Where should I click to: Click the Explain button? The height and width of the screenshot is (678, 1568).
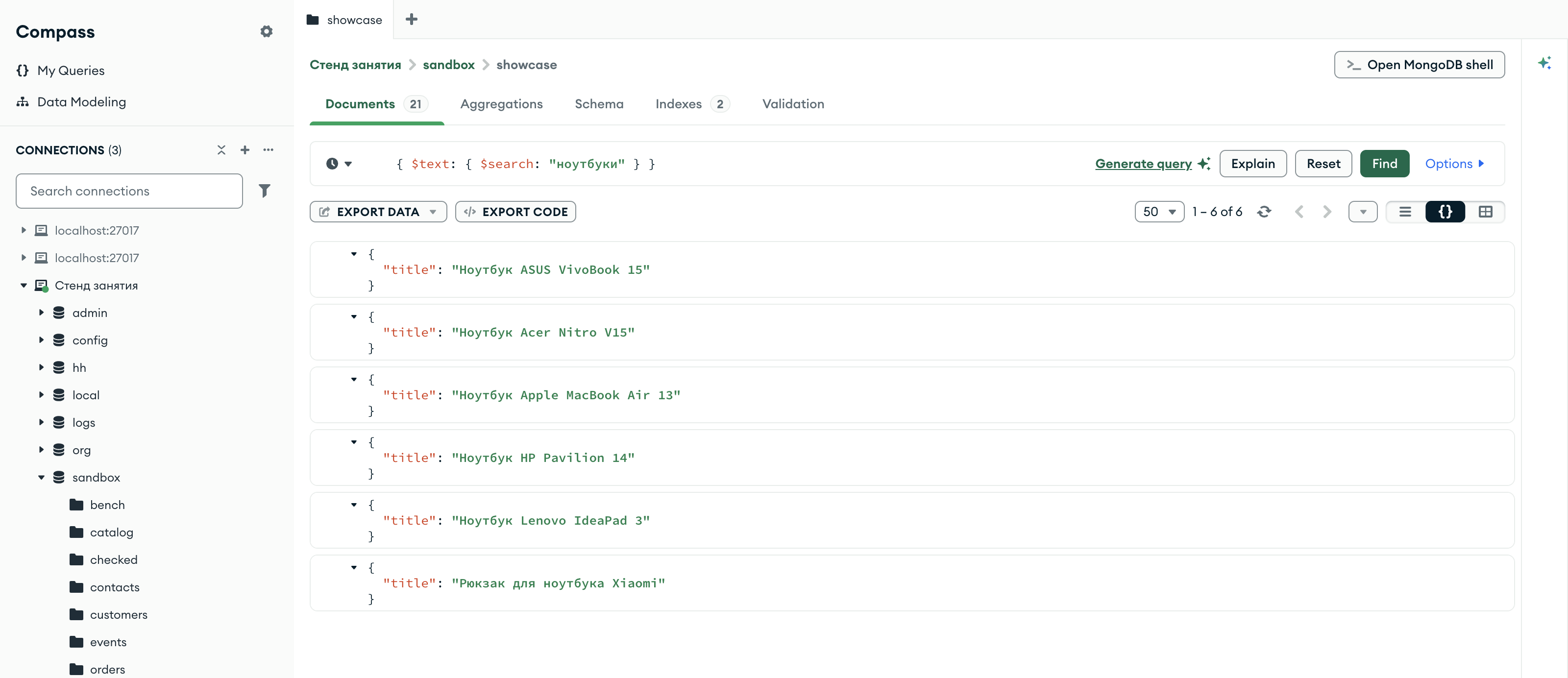click(1253, 164)
